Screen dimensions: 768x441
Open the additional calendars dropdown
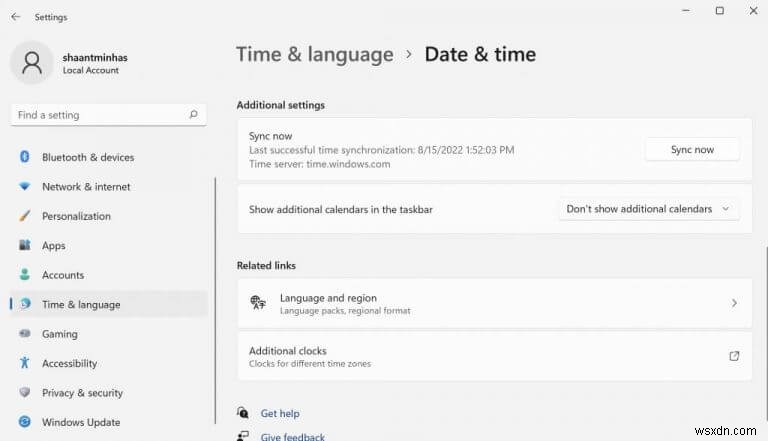(648, 209)
